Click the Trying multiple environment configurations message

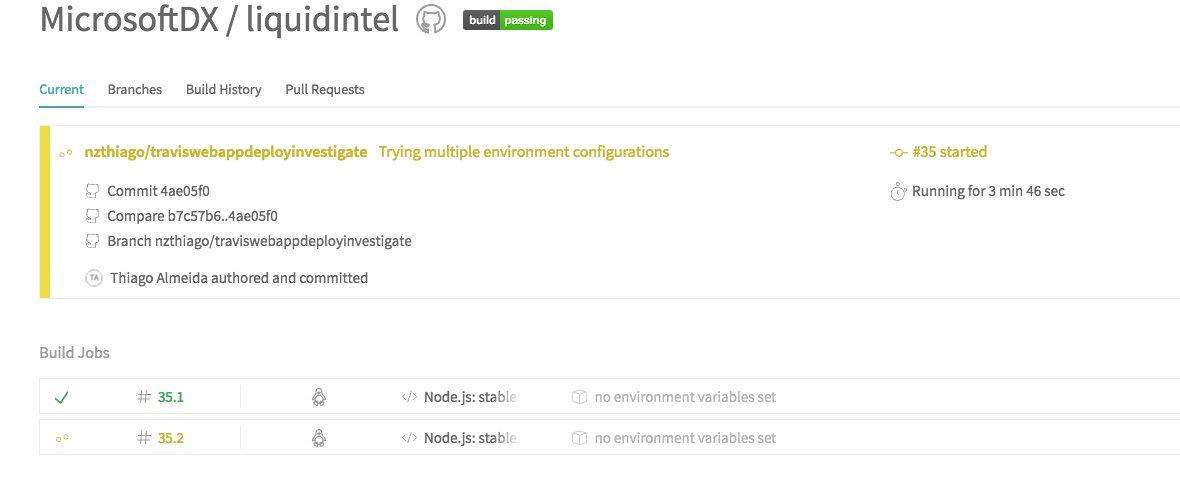tap(524, 152)
